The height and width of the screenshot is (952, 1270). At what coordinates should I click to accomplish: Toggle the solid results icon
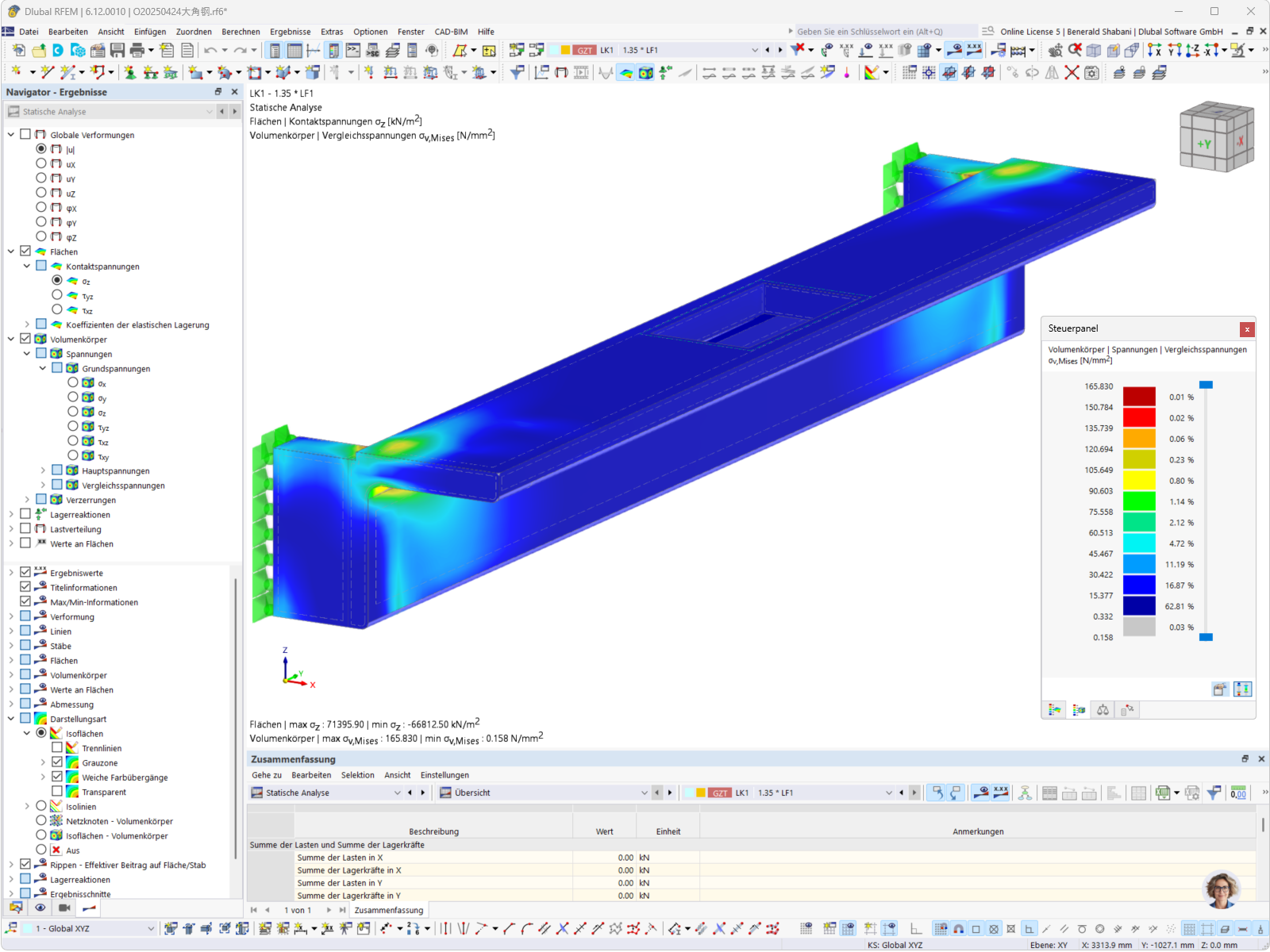pyautogui.click(x=646, y=73)
